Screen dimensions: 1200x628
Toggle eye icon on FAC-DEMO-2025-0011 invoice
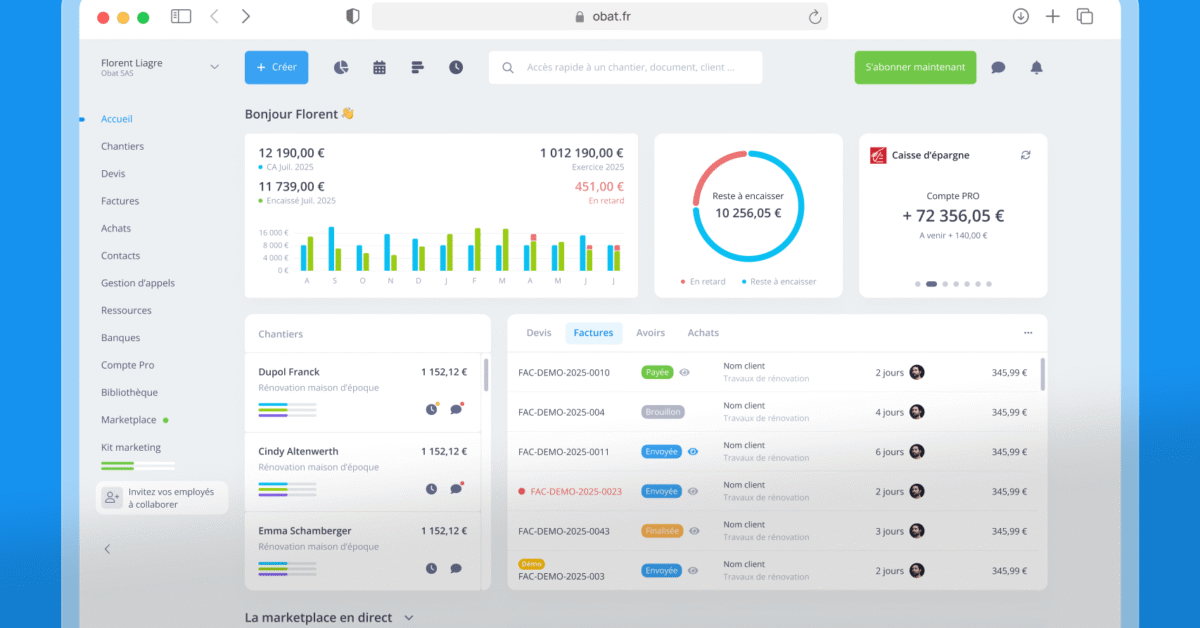pos(693,452)
